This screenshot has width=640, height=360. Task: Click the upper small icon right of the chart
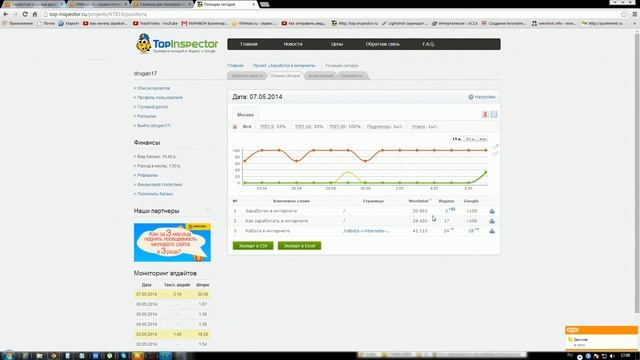coord(495,146)
